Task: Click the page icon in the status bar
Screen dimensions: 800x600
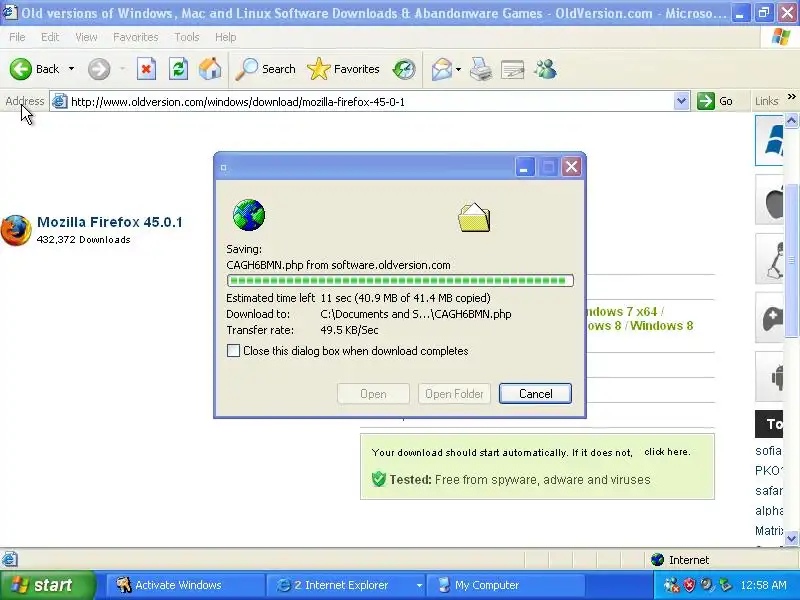Action: pos(10,559)
